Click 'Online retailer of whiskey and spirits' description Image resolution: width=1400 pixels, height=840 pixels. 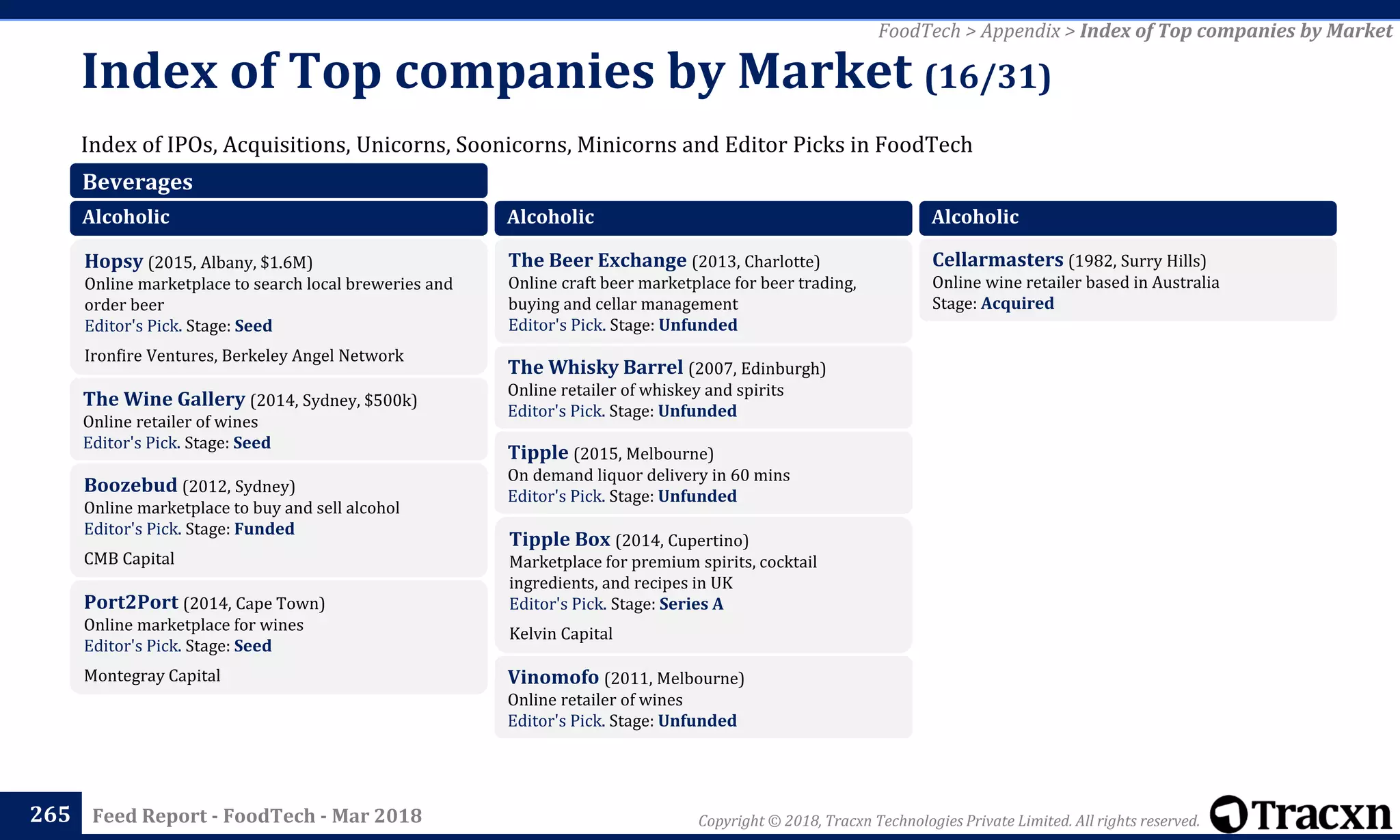(646, 390)
